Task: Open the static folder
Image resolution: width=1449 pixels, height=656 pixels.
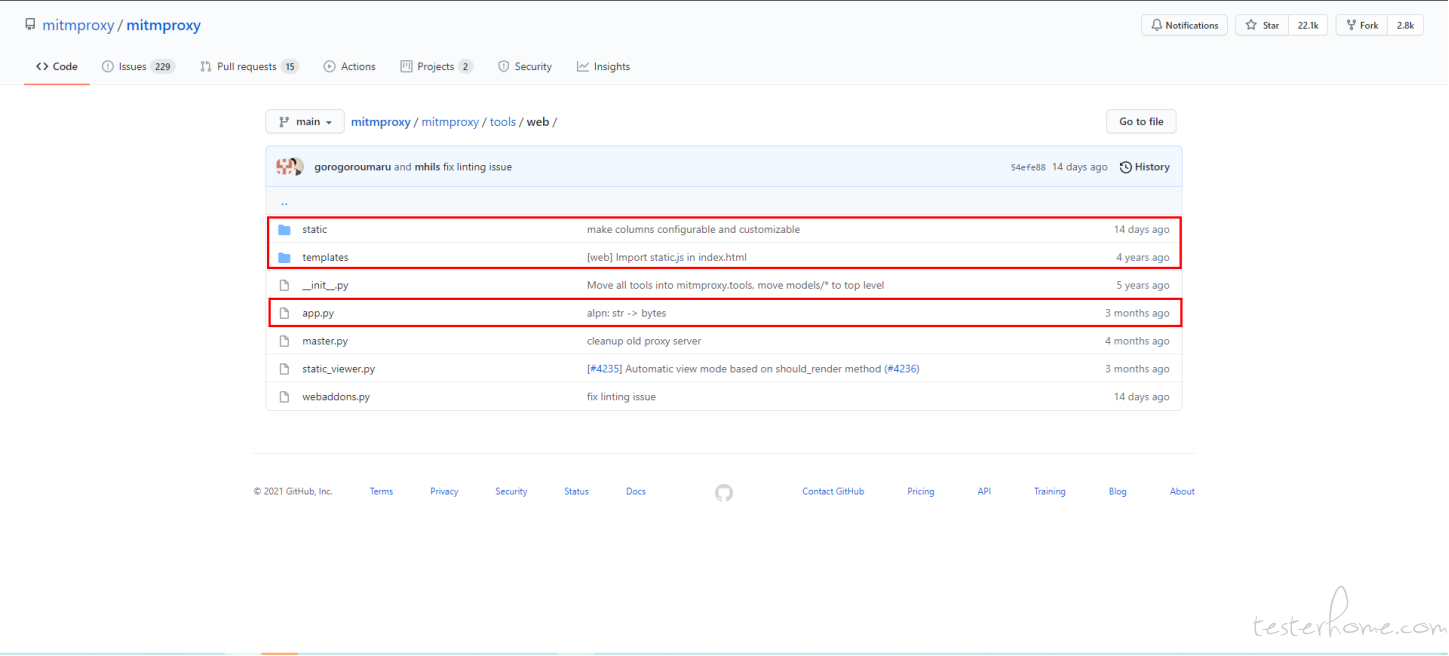Action: click(x=315, y=230)
